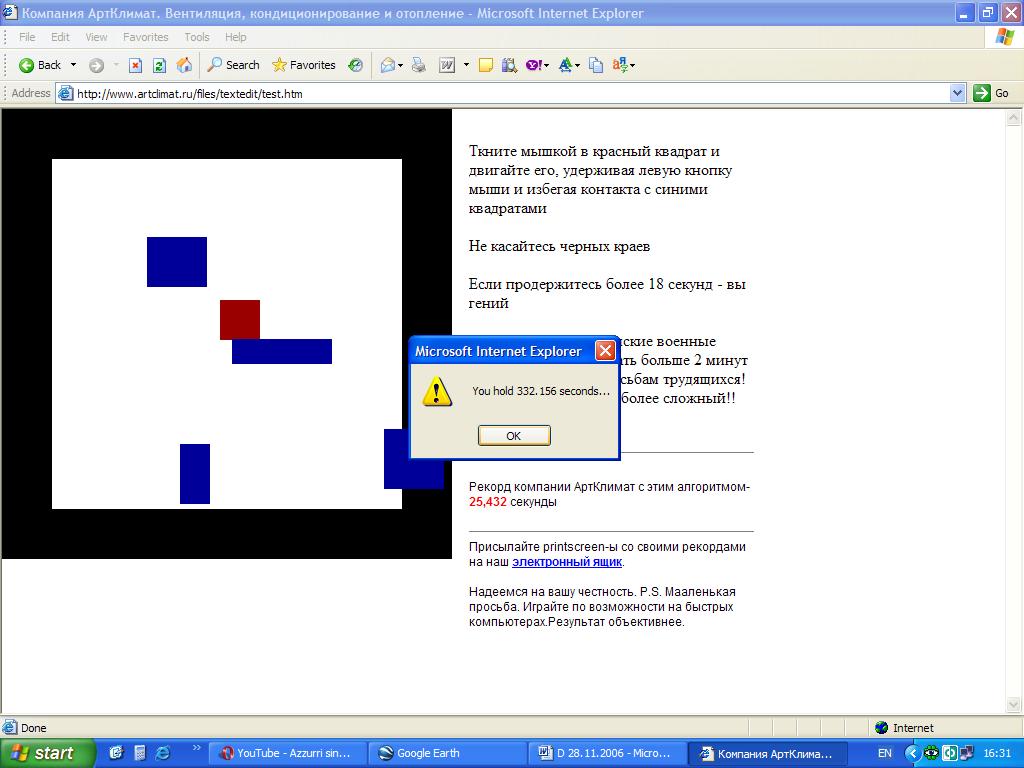Screen dimensions: 1024x768
Task: Click the Show Desktop Quick Launch icon
Action: (x=116, y=753)
